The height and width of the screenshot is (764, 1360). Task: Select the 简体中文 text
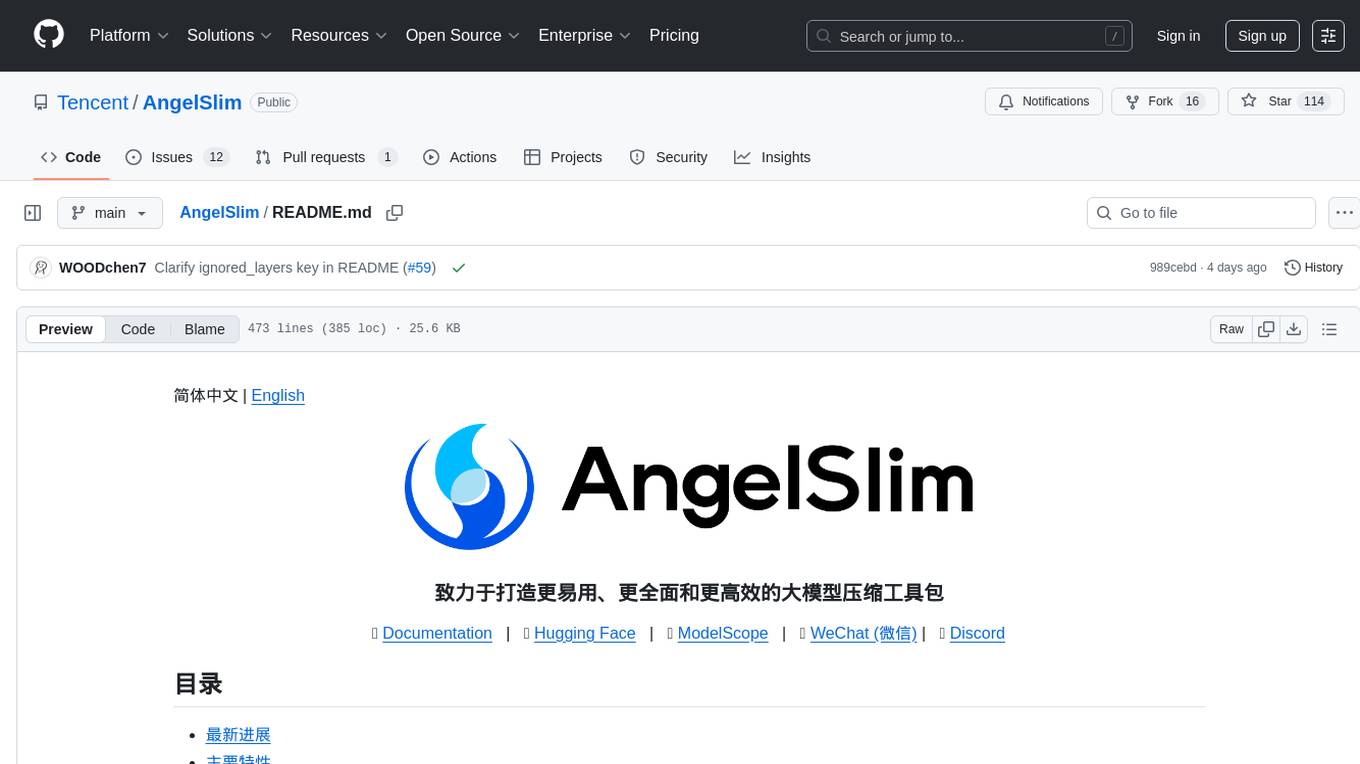pos(206,395)
